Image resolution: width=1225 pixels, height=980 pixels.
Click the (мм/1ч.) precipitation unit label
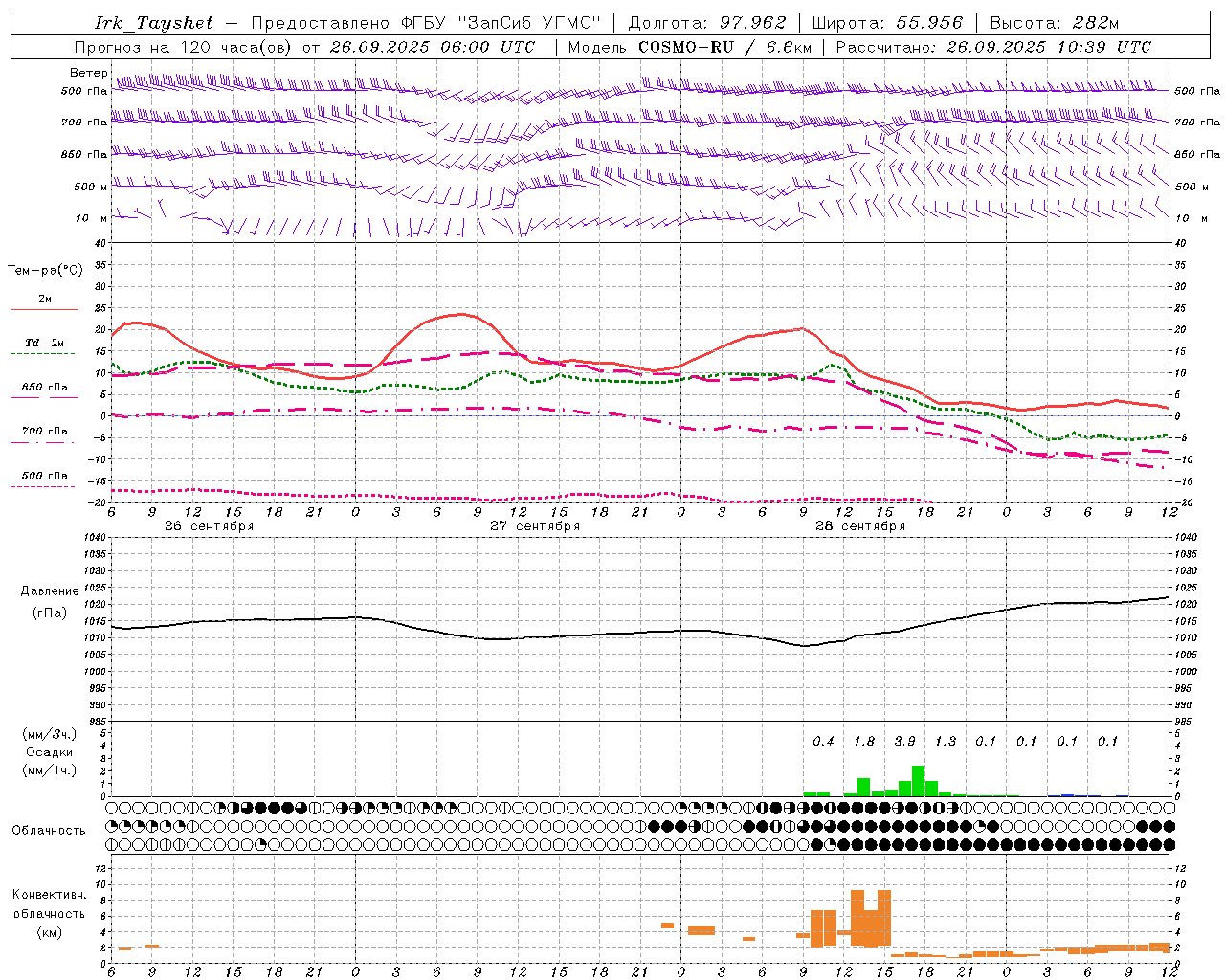click(x=50, y=770)
